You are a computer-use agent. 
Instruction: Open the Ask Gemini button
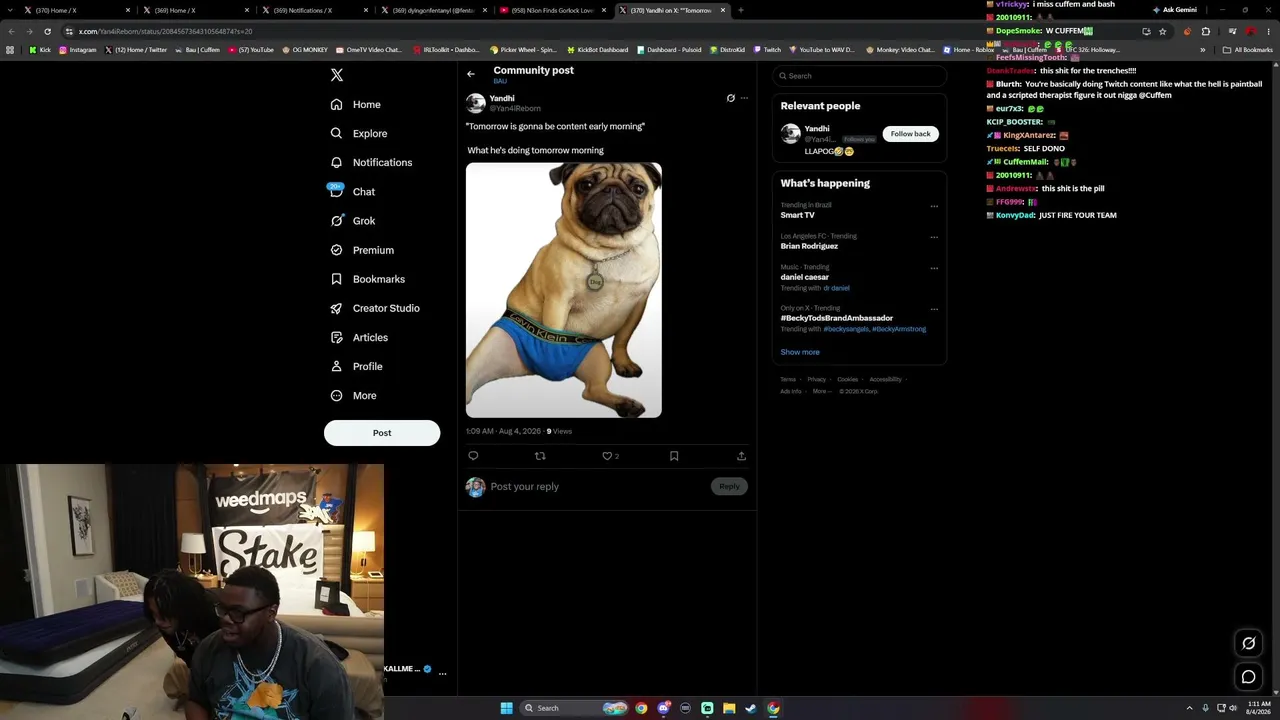tap(1174, 10)
